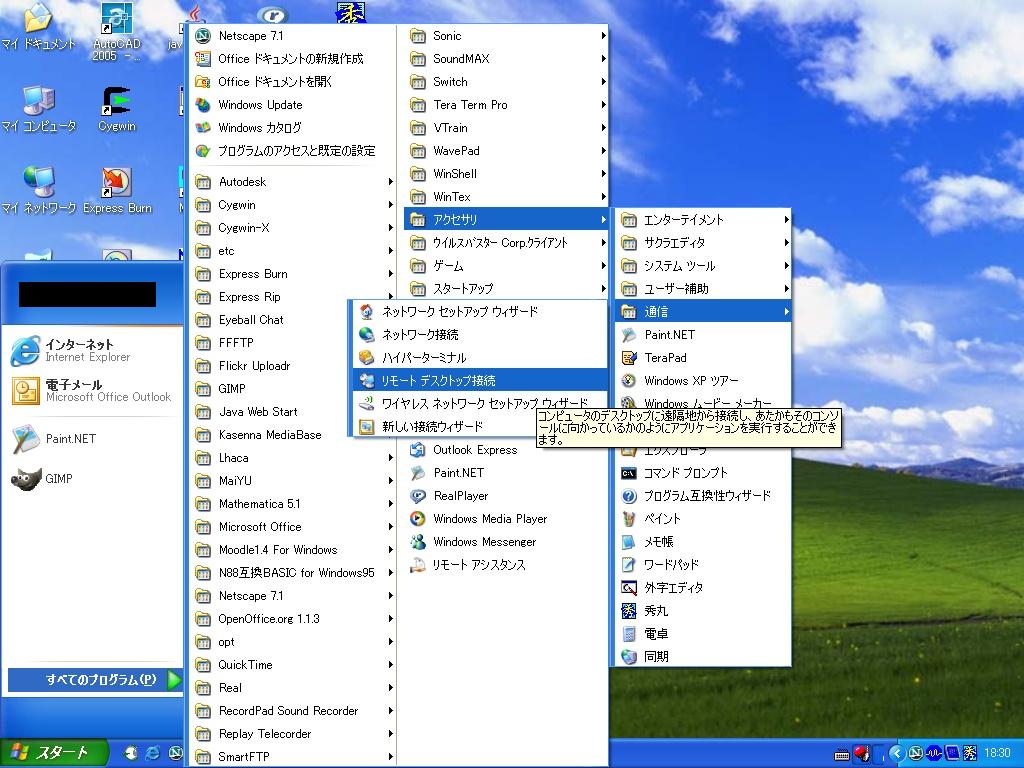Click the Windows カタログ icon

click(x=203, y=127)
